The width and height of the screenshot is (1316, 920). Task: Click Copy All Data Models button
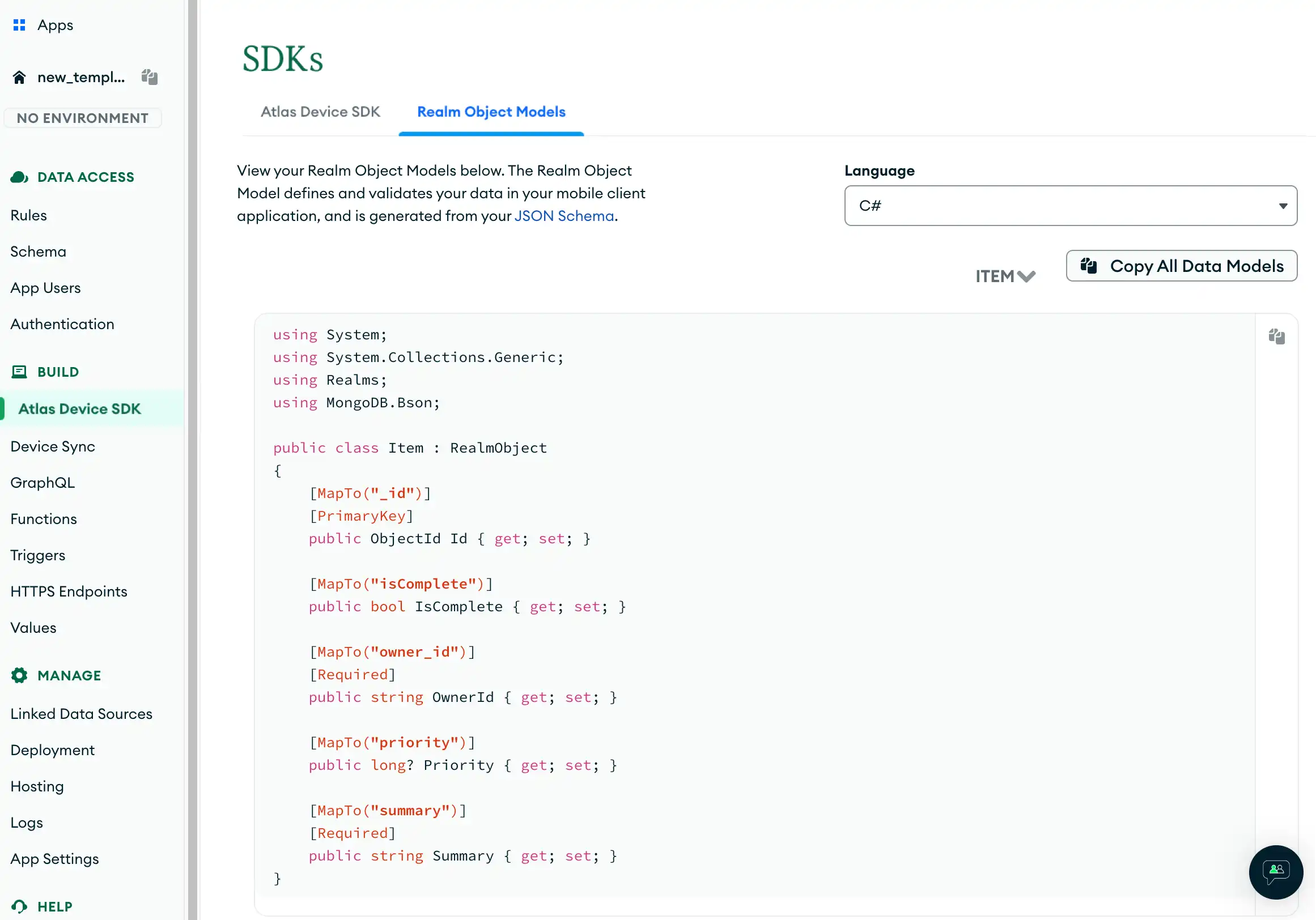coord(1182,265)
